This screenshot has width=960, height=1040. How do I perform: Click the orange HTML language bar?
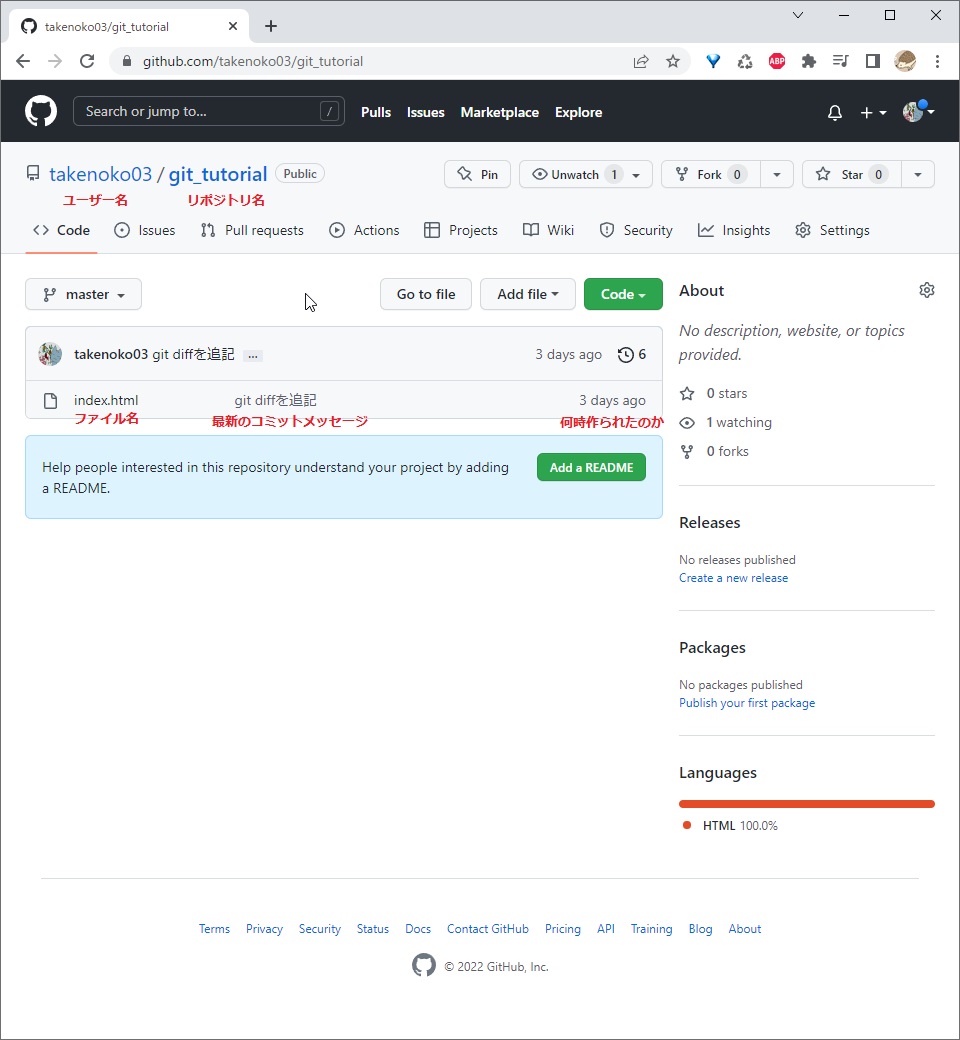tap(807, 804)
